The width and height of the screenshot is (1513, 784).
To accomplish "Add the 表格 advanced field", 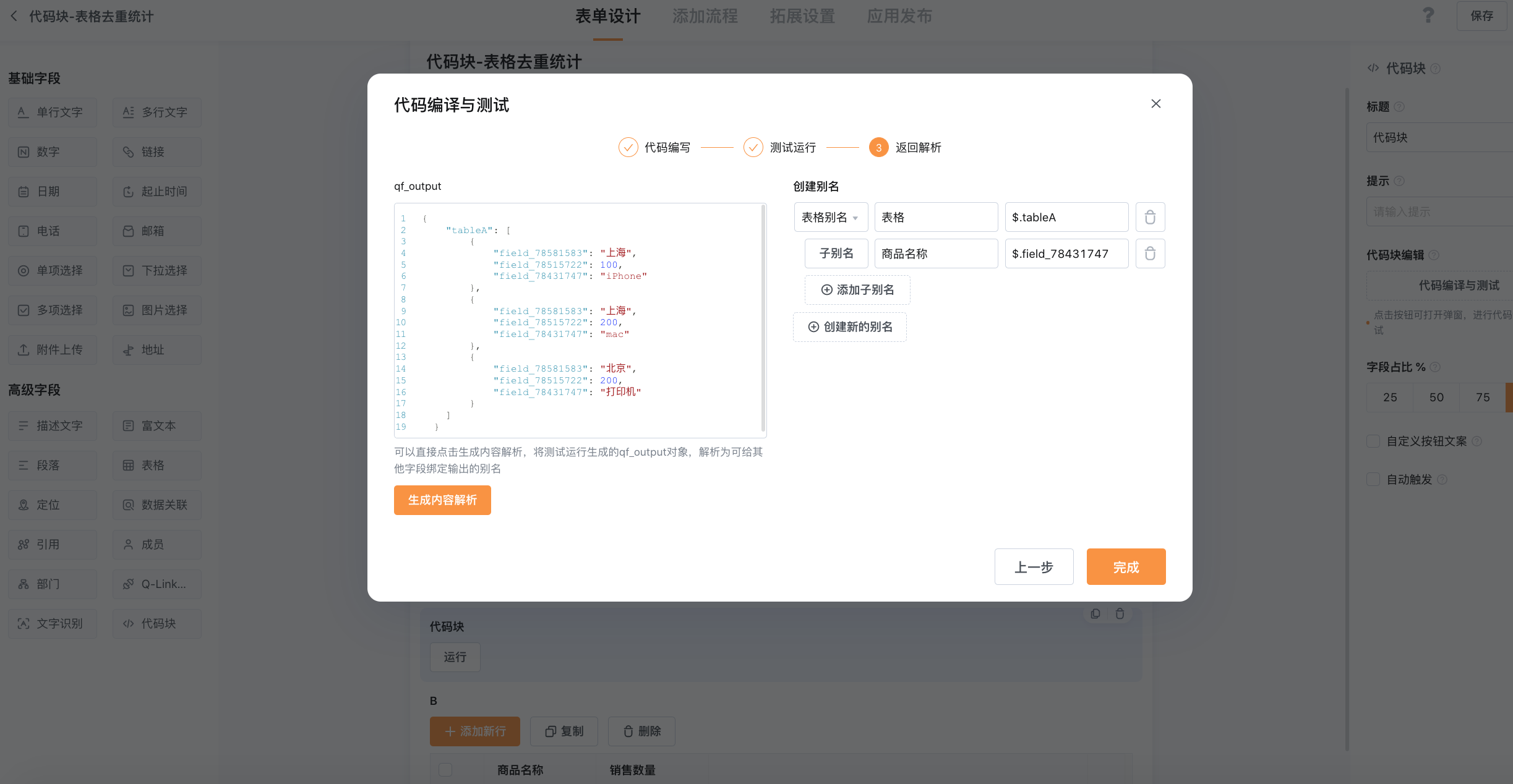I will pyautogui.click(x=157, y=465).
